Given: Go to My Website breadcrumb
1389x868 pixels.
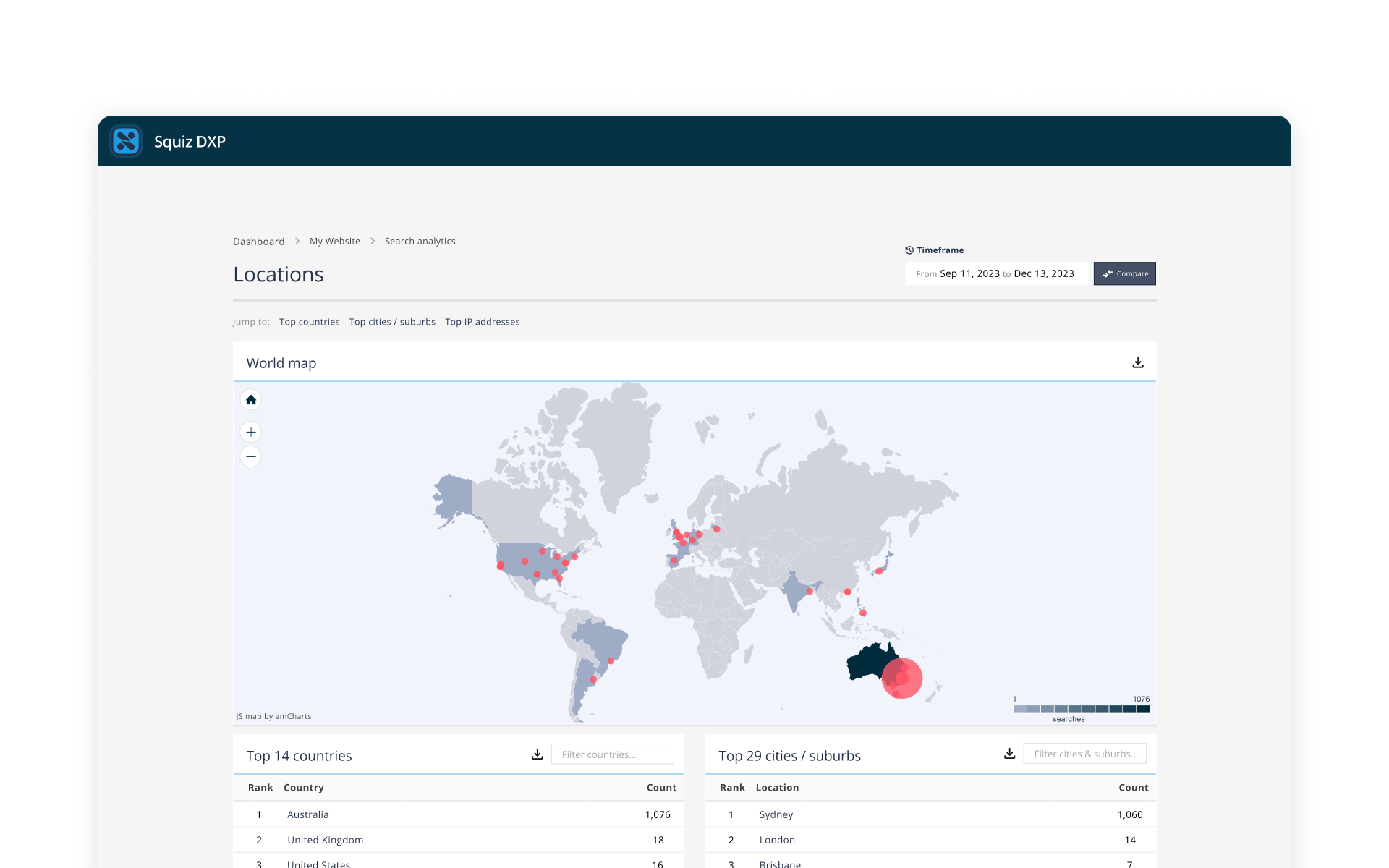Looking at the screenshot, I should [335, 242].
